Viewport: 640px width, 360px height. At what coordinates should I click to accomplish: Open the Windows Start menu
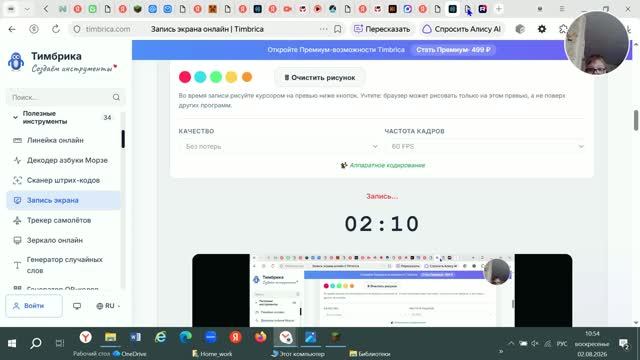coord(11,343)
